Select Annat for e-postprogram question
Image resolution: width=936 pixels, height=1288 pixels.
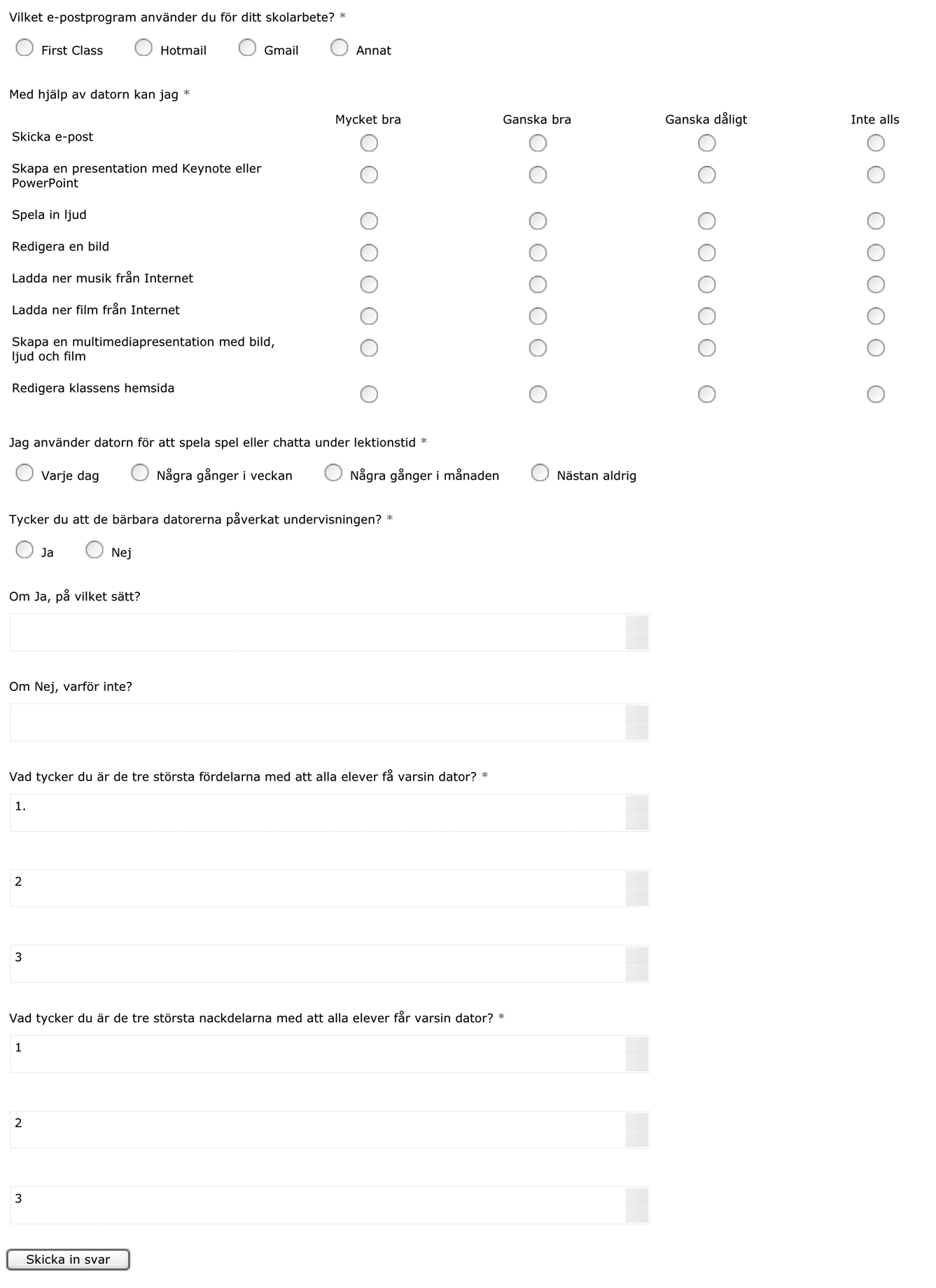point(339,48)
